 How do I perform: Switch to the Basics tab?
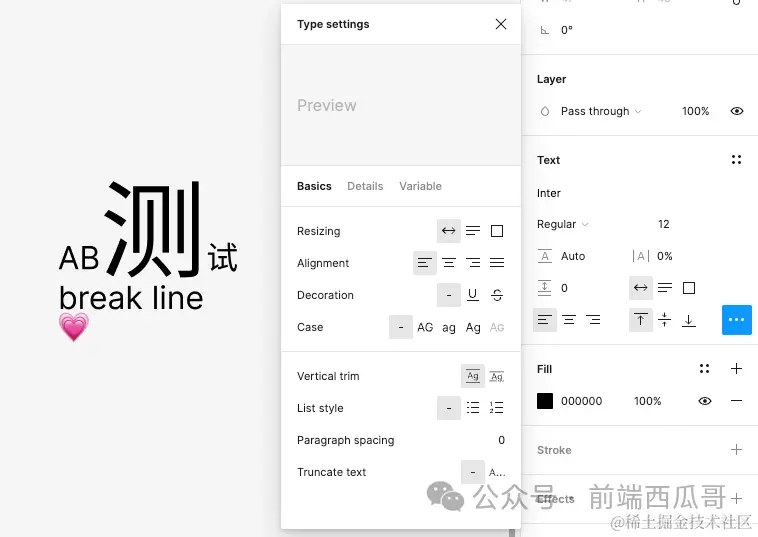click(314, 186)
